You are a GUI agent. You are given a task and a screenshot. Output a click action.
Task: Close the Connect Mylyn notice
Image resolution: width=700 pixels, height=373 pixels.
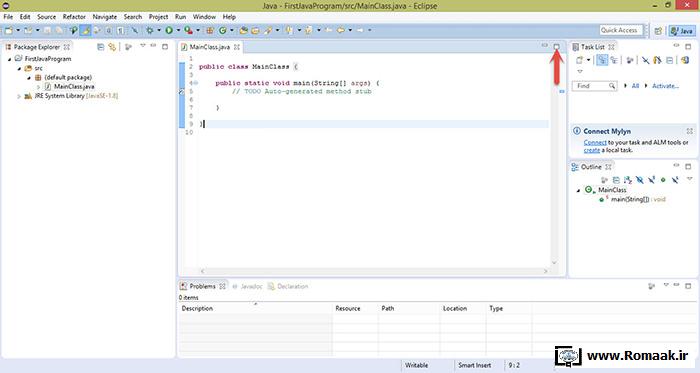pos(690,131)
